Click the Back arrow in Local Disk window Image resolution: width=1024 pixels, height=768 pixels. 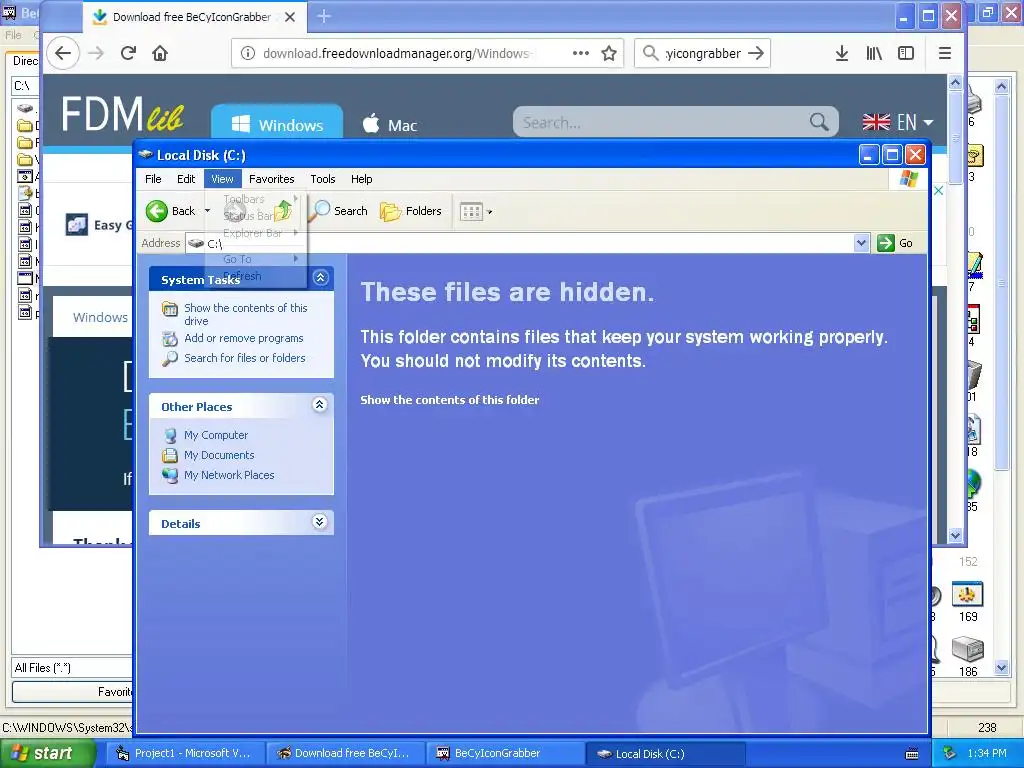pos(157,211)
